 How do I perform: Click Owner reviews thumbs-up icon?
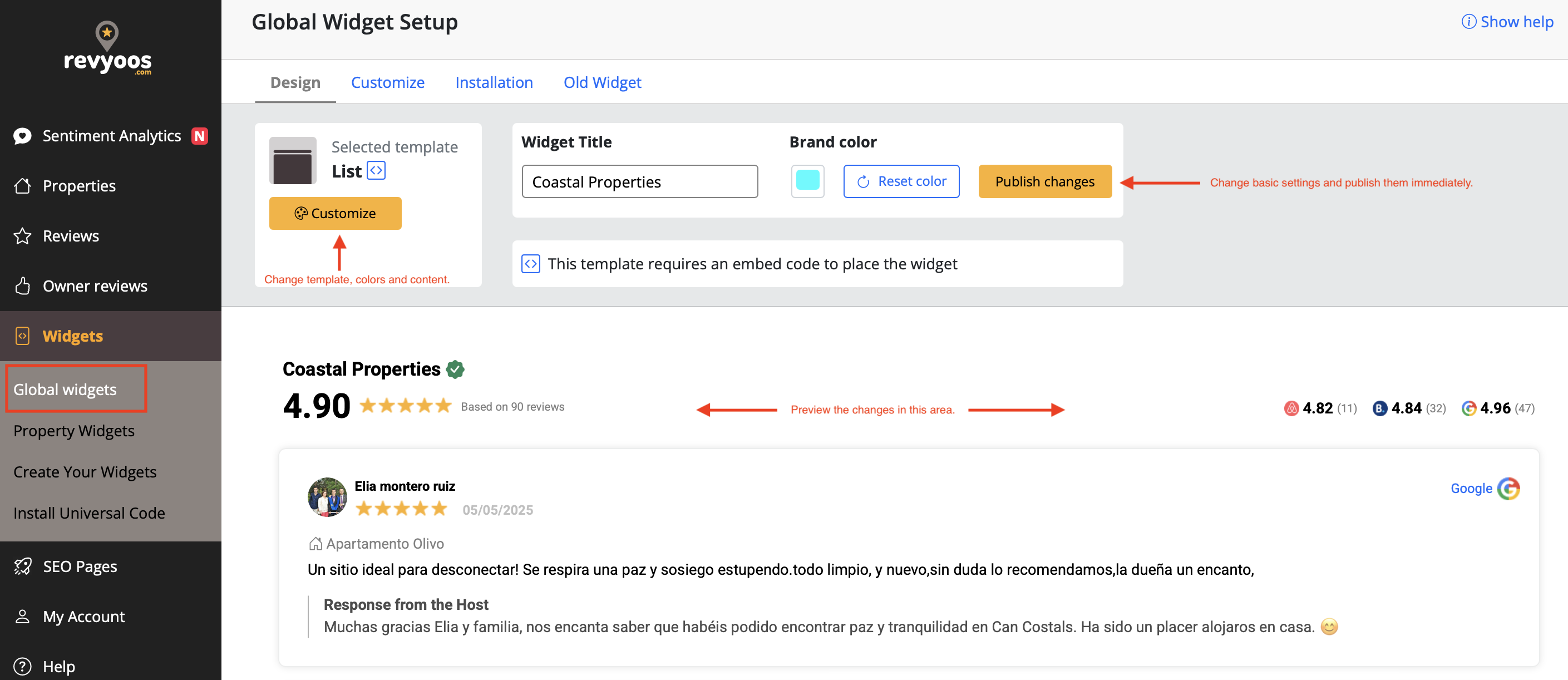pos(22,286)
